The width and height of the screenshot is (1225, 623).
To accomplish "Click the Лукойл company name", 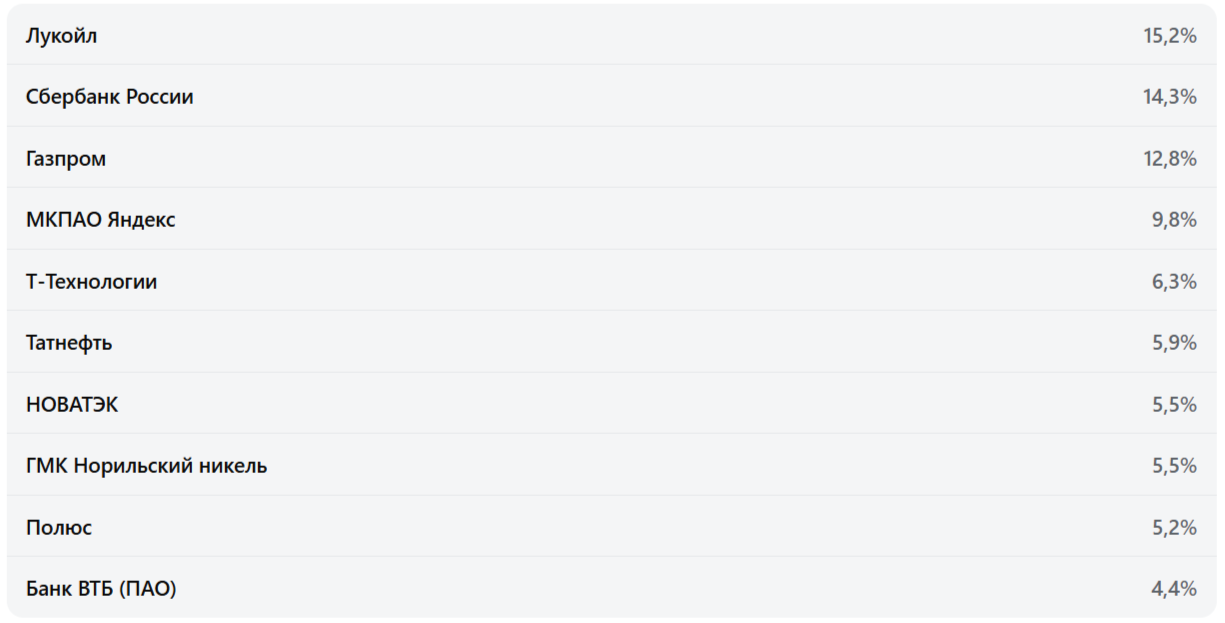I will (61, 36).
